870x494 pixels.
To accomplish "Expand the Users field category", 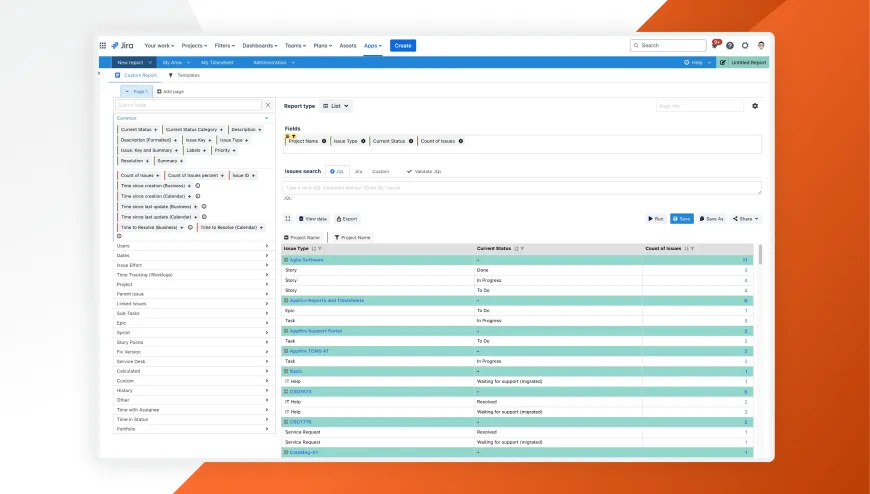I will click(193, 246).
